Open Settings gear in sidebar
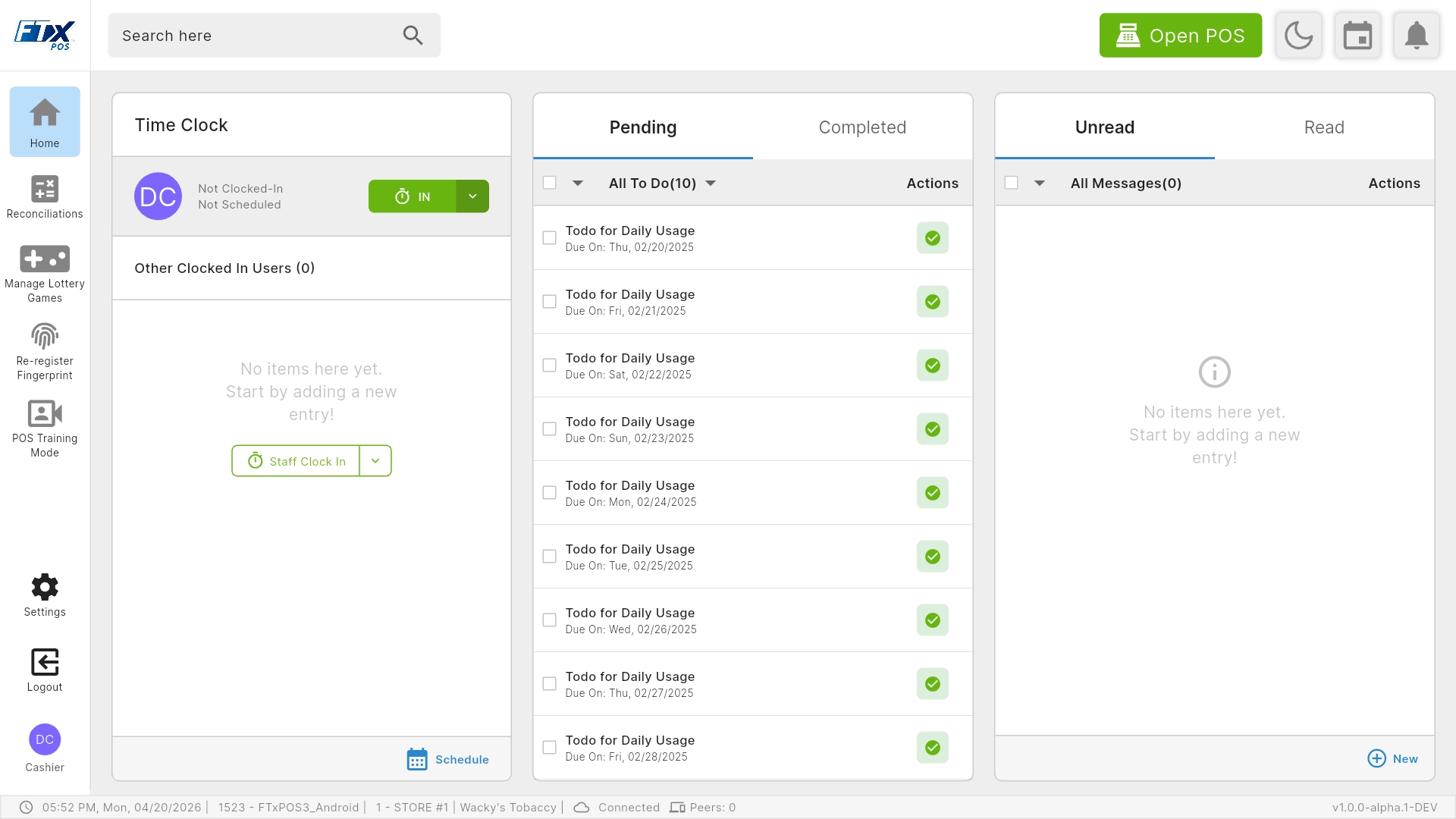This screenshot has width=1456, height=819. (x=45, y=595)
